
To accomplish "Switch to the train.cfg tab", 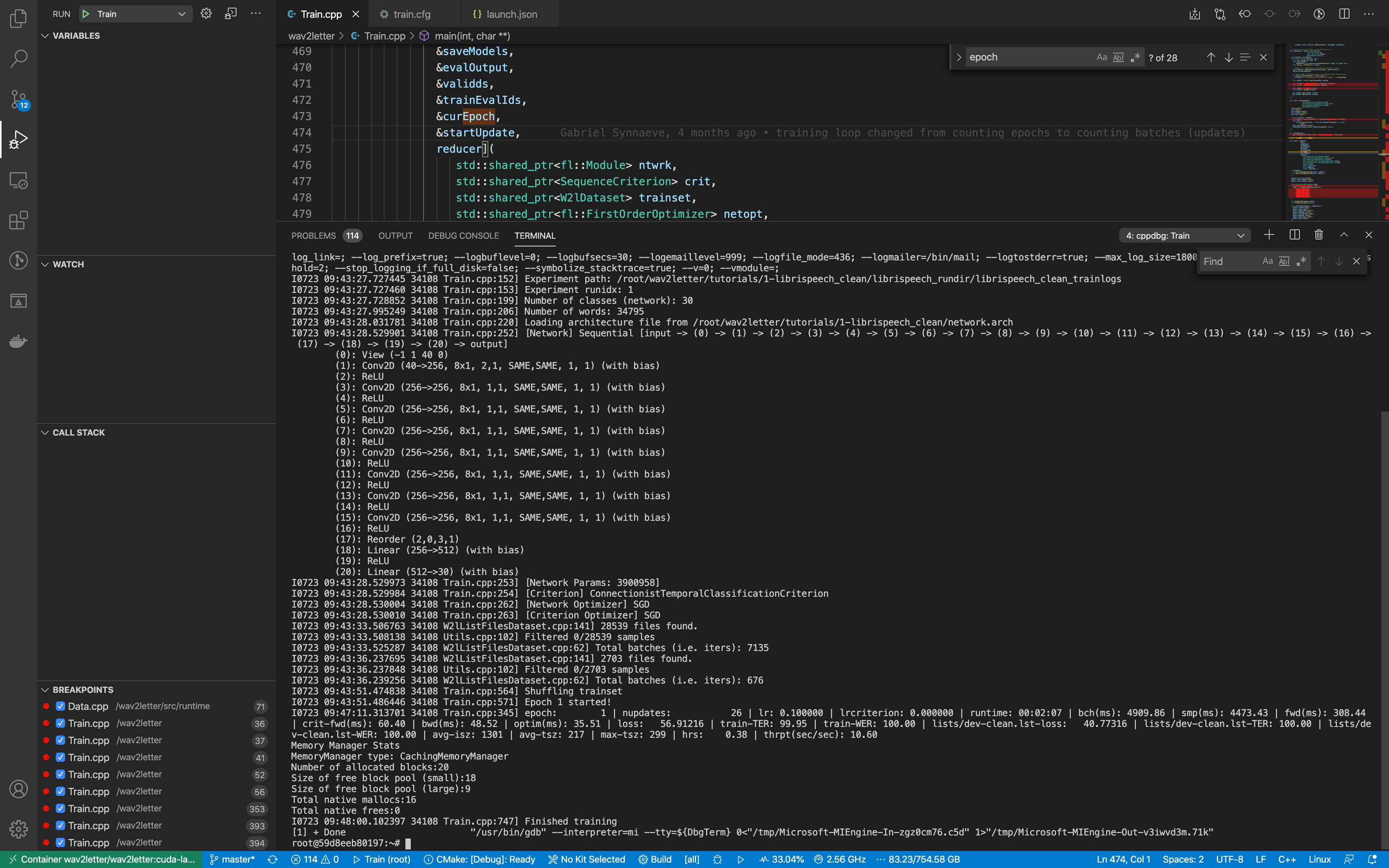I will pos(412,14).
